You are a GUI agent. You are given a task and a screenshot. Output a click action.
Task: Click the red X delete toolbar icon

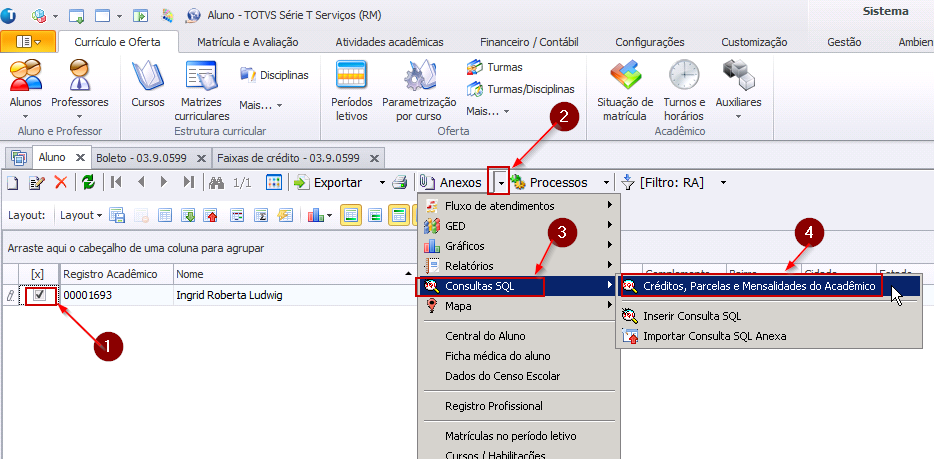click(x=61, y=182)
